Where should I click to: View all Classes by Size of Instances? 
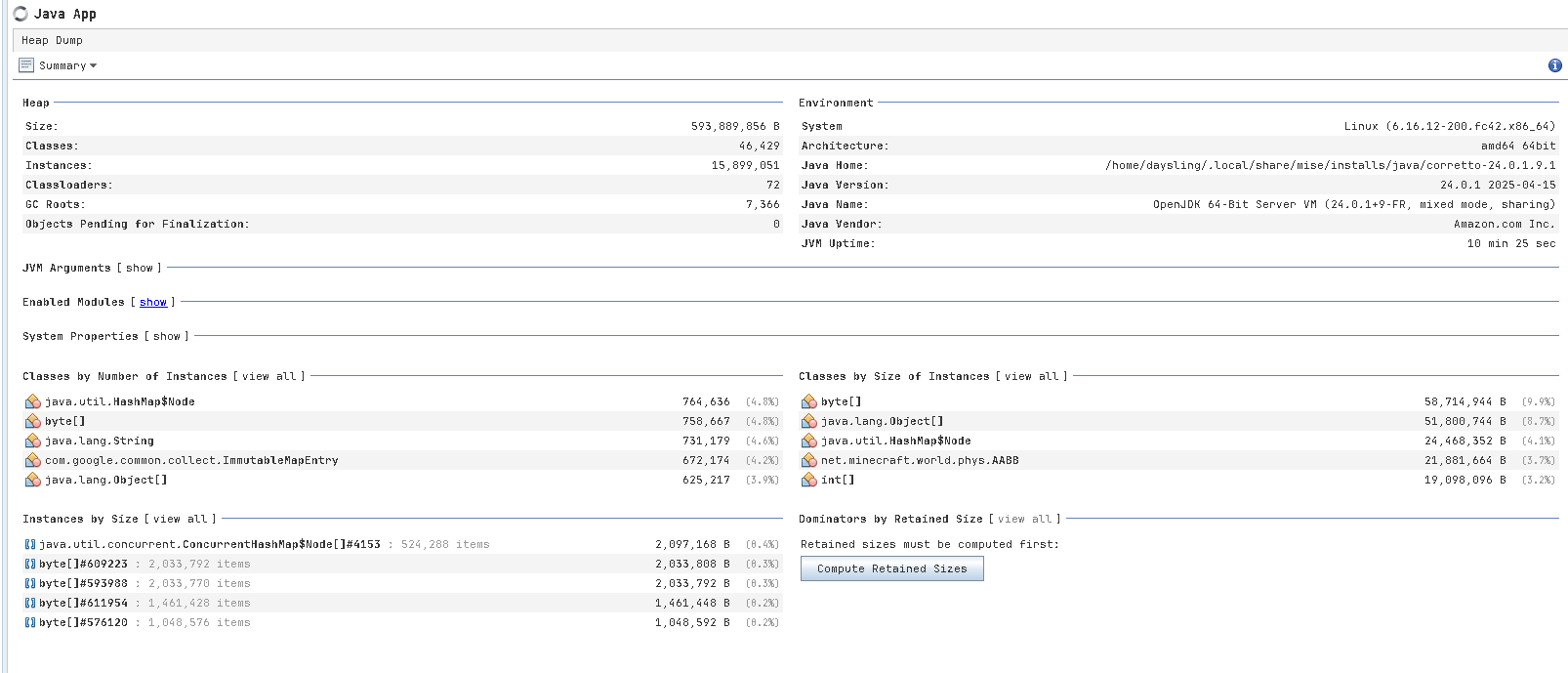click(x=1031, y=376)
